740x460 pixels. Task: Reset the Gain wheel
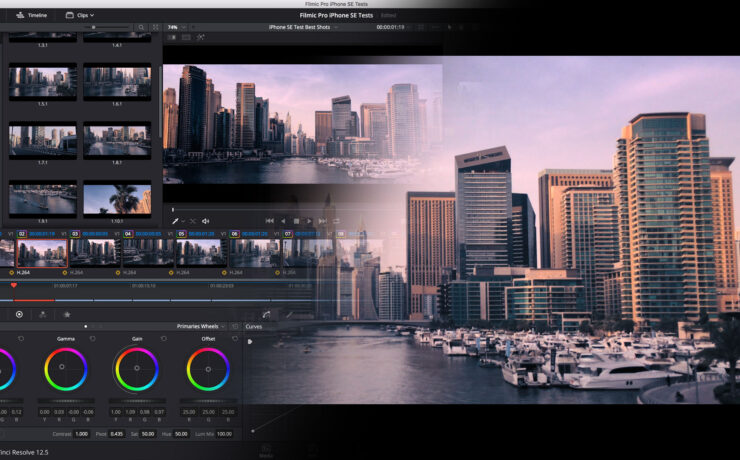coord(163,339)
